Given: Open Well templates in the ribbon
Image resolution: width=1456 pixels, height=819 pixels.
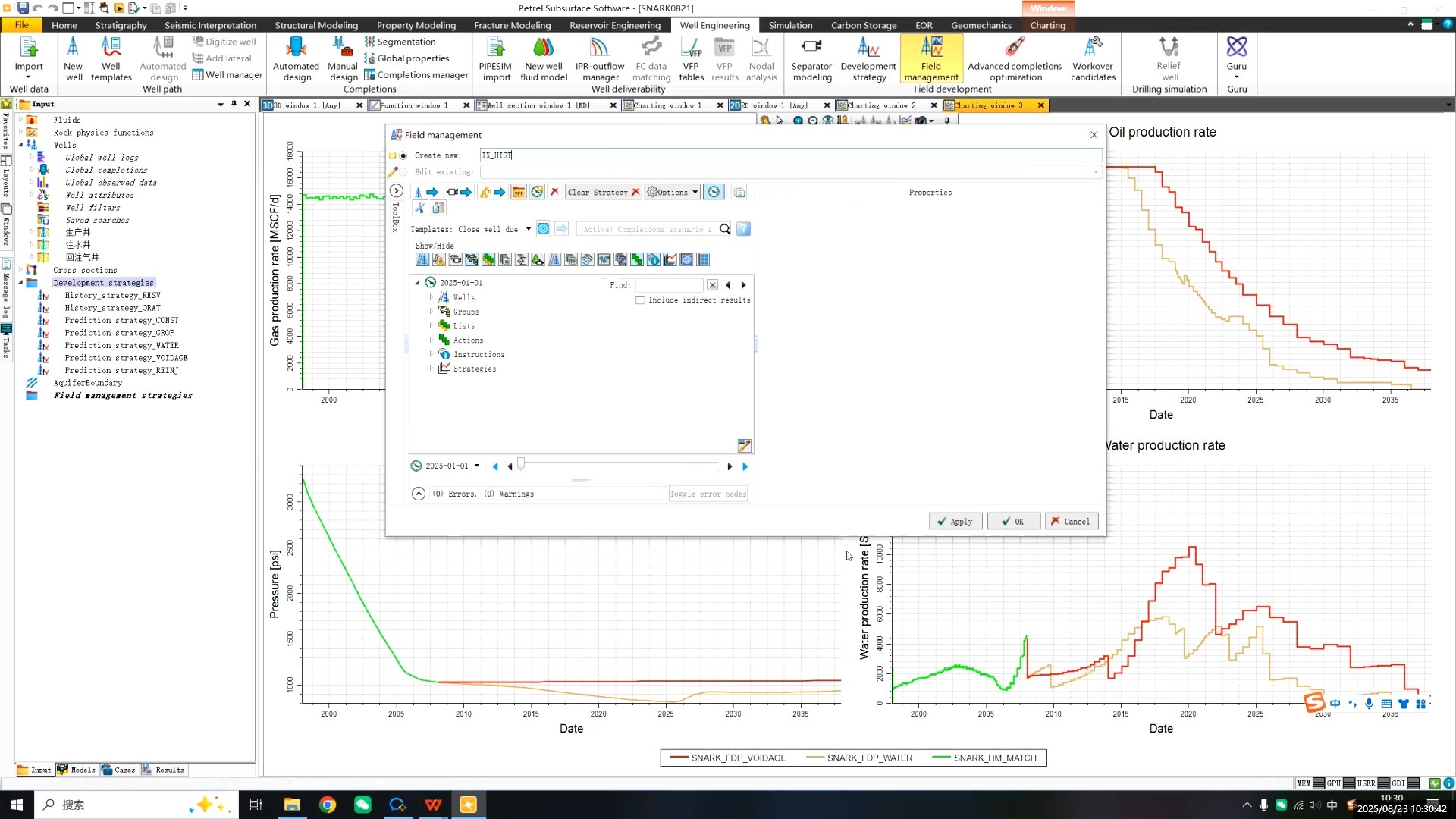Looking at the screenshot, I should tap(111, 59).
